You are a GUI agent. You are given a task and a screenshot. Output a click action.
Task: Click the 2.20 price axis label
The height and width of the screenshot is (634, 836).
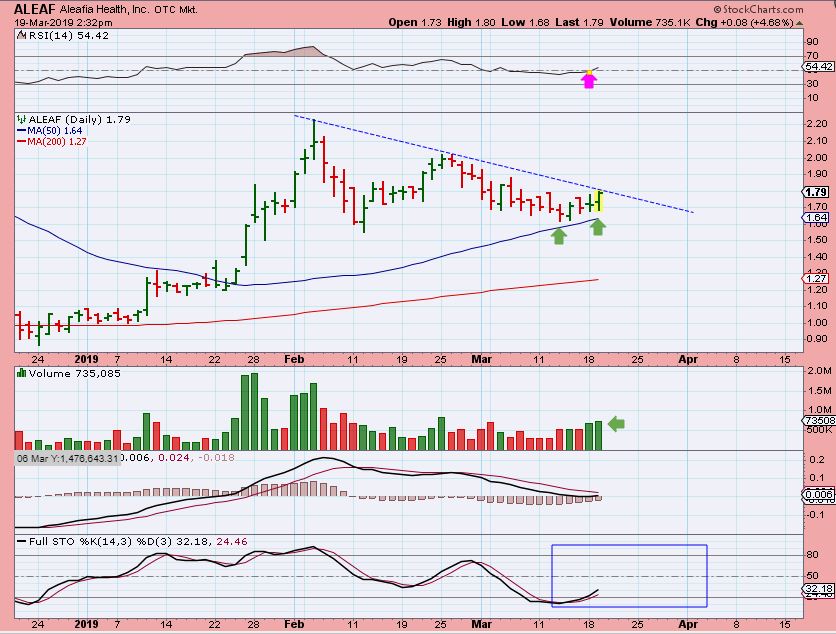click(817, 124)
